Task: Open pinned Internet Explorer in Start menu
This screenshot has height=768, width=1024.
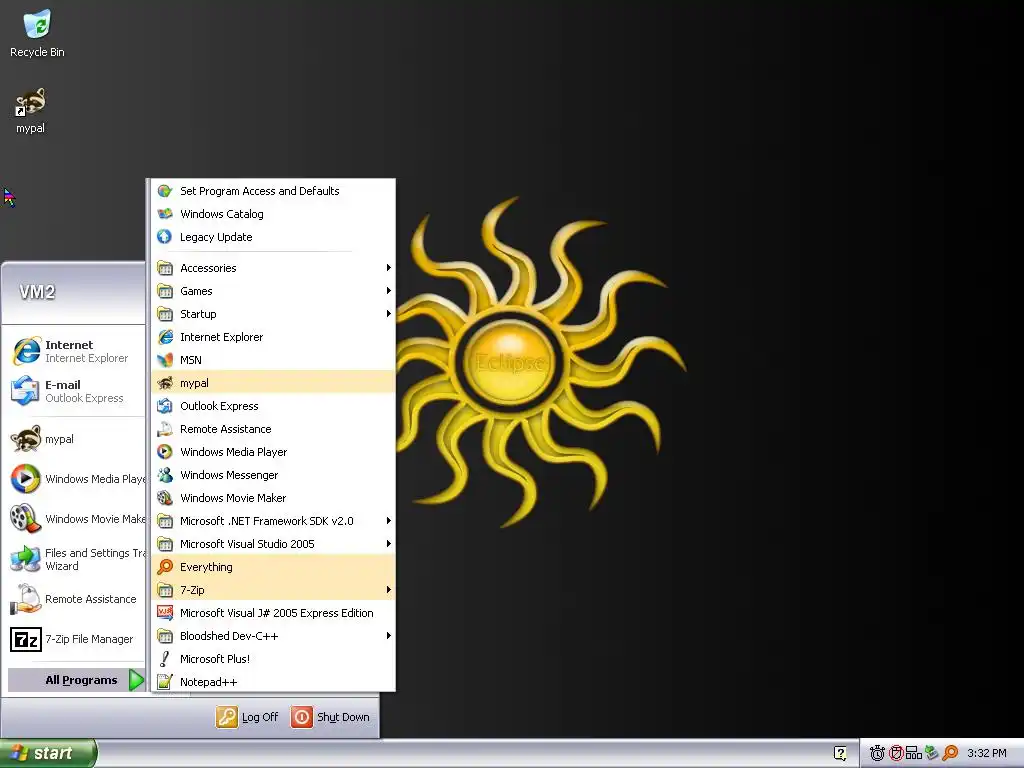Action: 76,351
